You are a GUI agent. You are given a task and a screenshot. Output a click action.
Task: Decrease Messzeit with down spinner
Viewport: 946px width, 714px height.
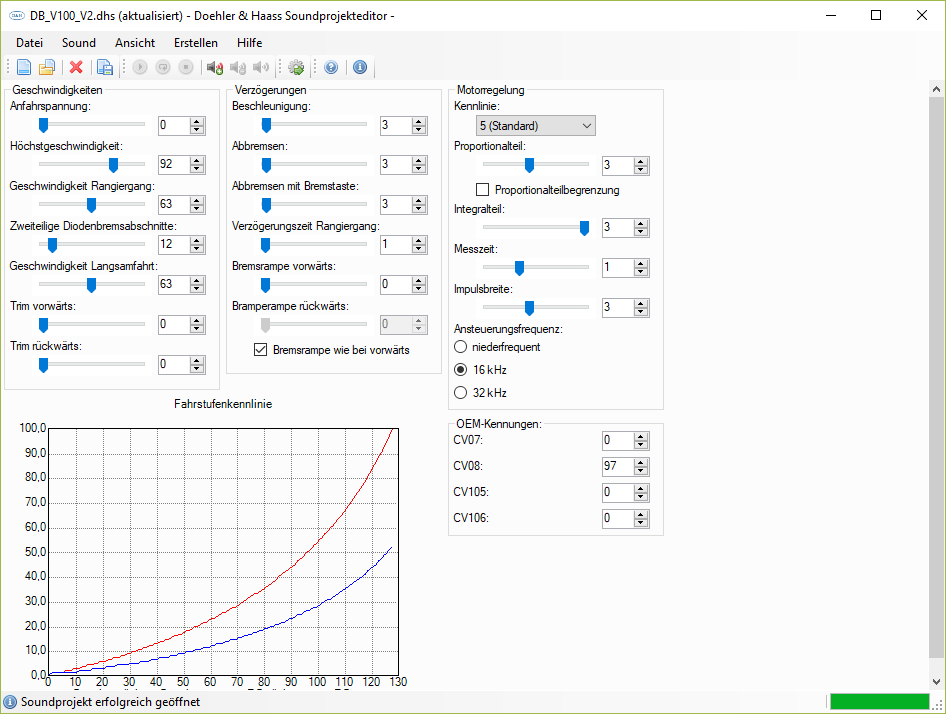tap(641, 272)
